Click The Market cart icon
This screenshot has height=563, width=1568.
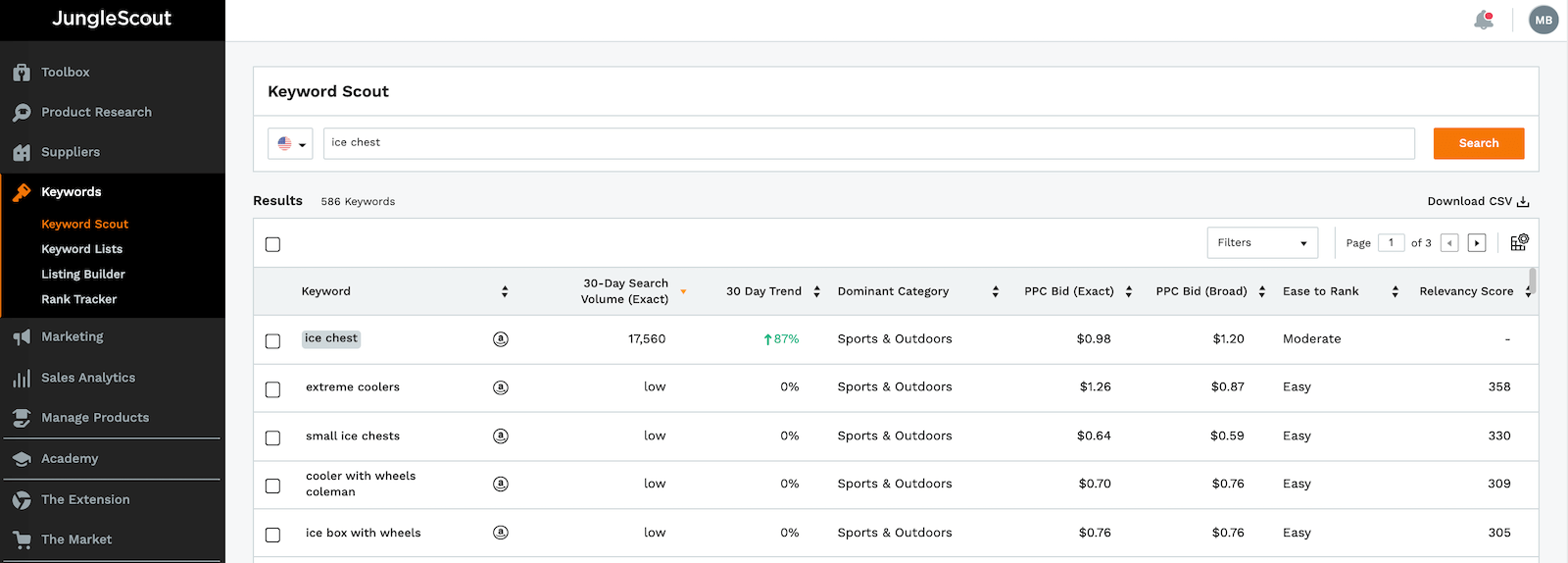22,540
